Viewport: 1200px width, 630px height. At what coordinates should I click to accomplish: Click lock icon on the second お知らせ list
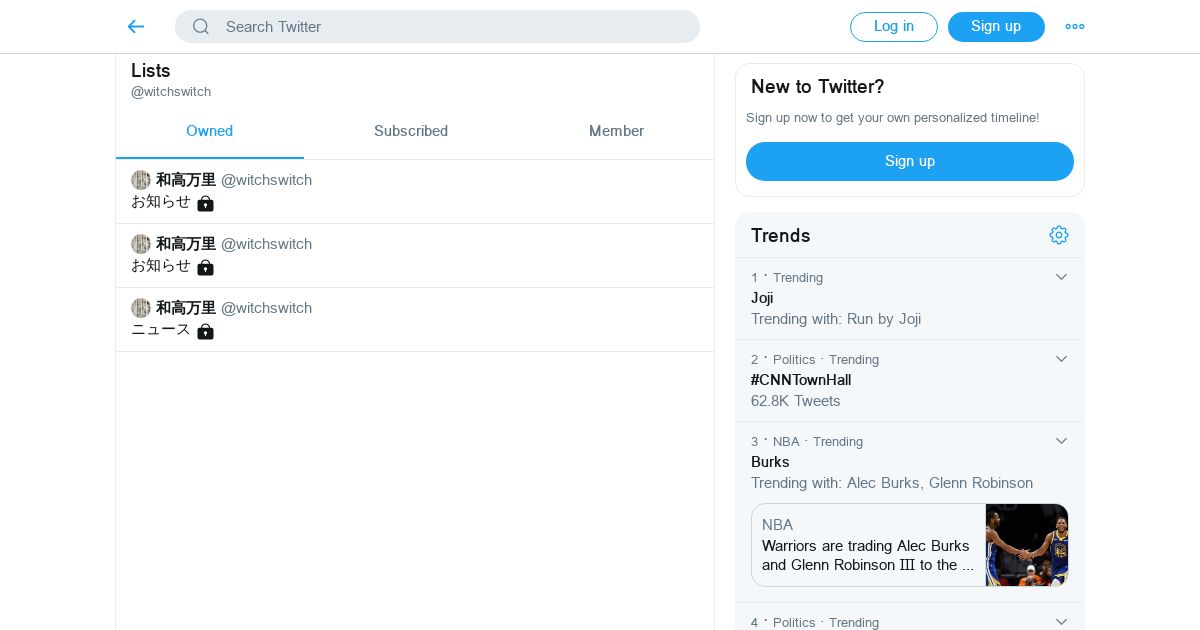tap(205, 267)
